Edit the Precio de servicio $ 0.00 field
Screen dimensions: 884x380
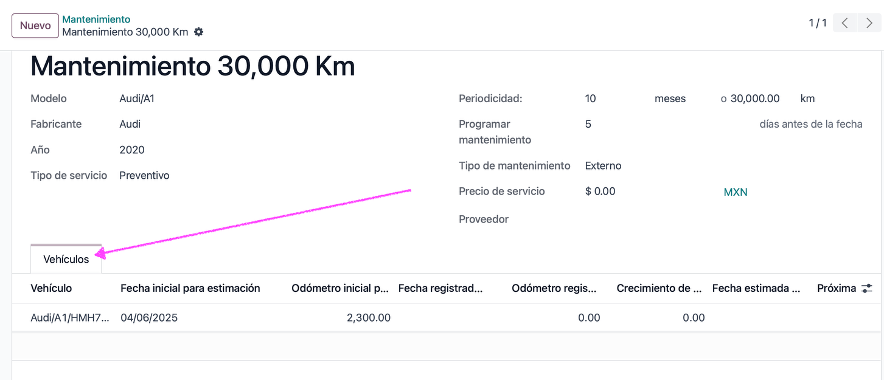[x=648, y=191]
